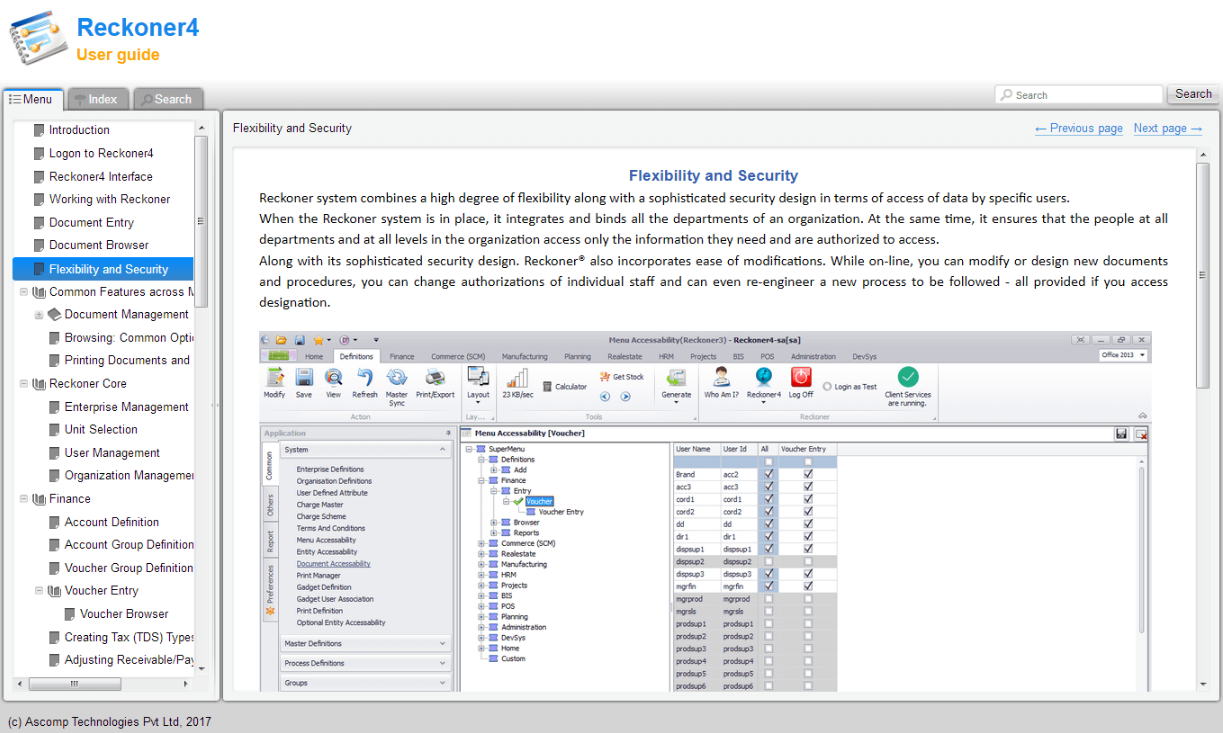Enable the All checkbox for user dispsup2

click(768, 562)
